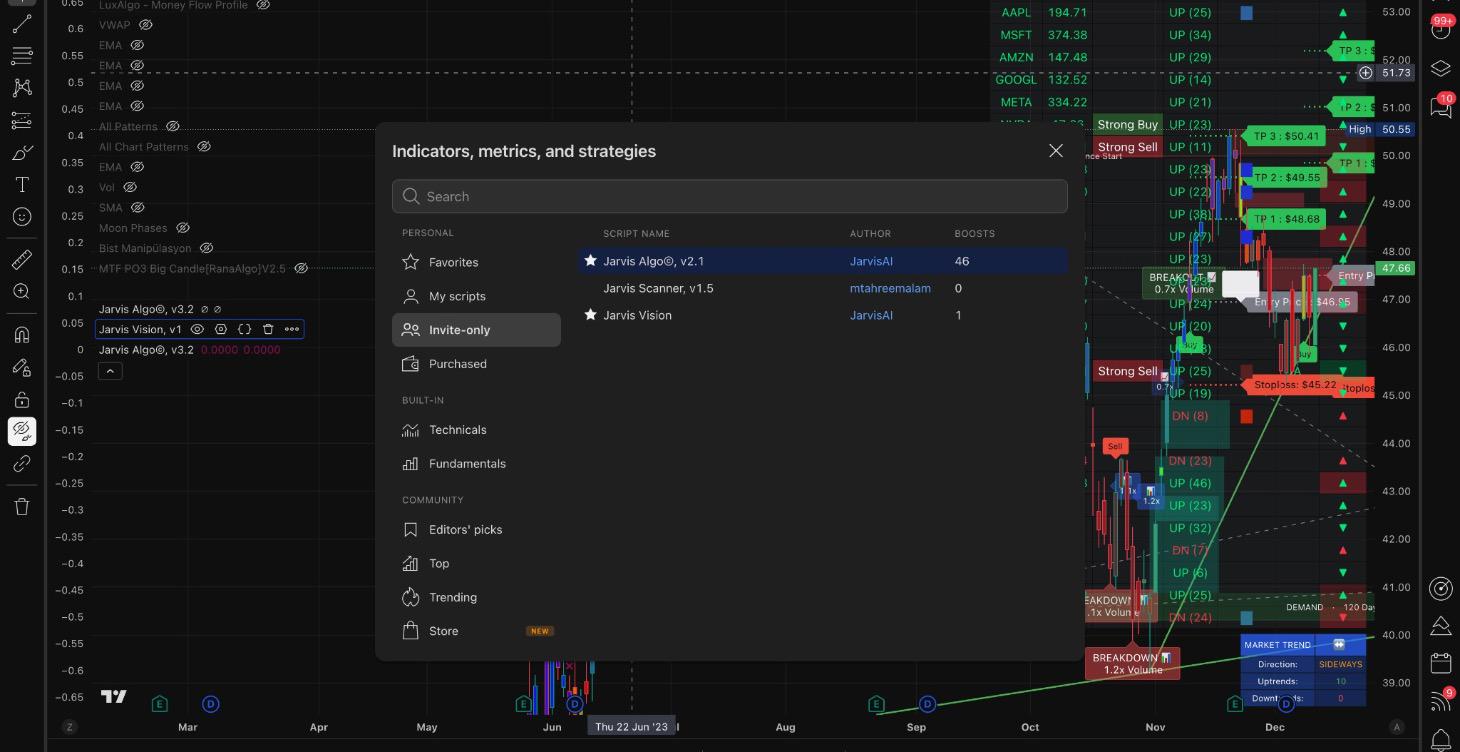The image size is (1460, 752).
Task: Select the Text drawing tool
Action: click(21, 184)
